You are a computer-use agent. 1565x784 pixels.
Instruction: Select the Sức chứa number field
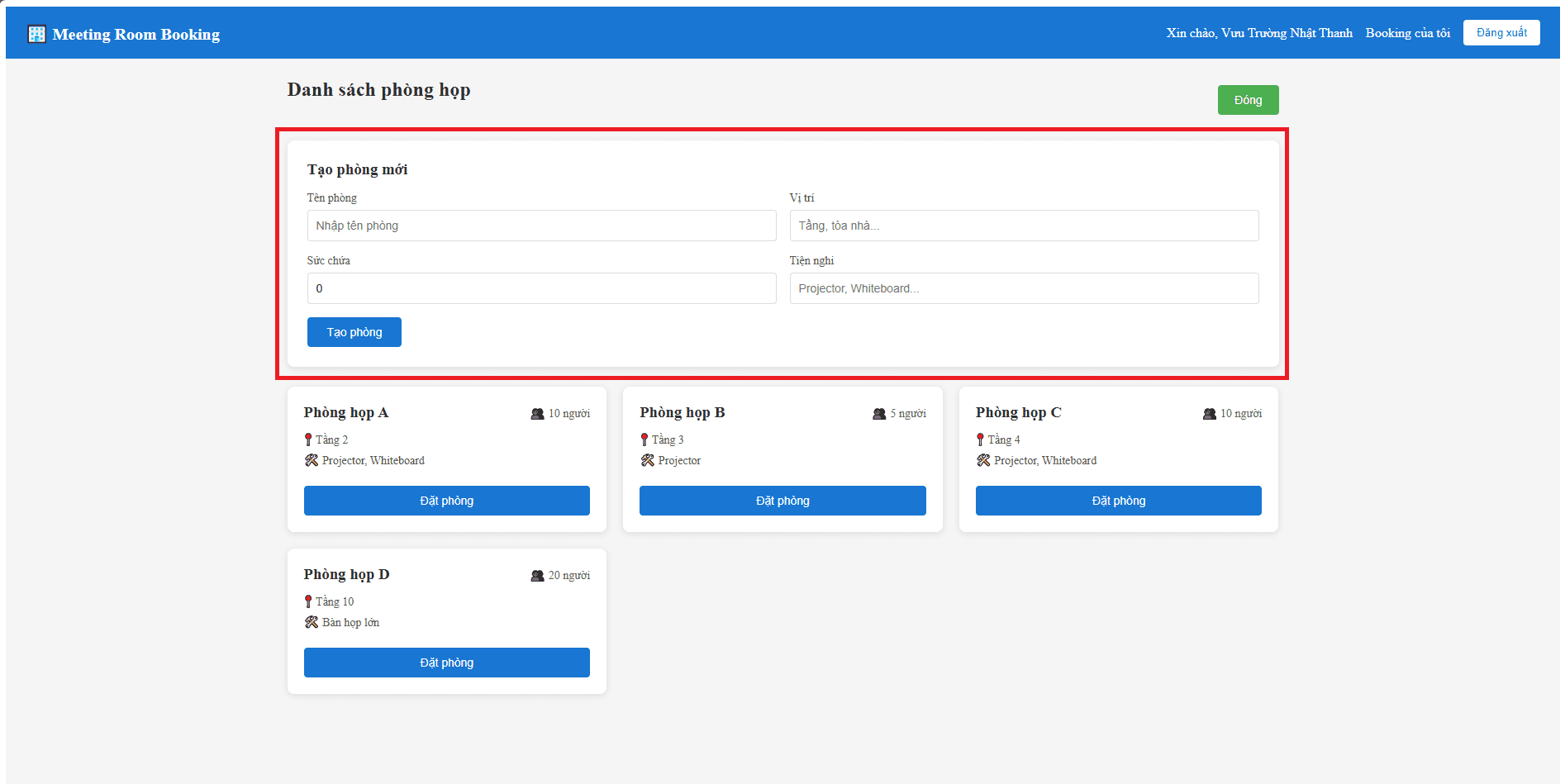[541, 288]
